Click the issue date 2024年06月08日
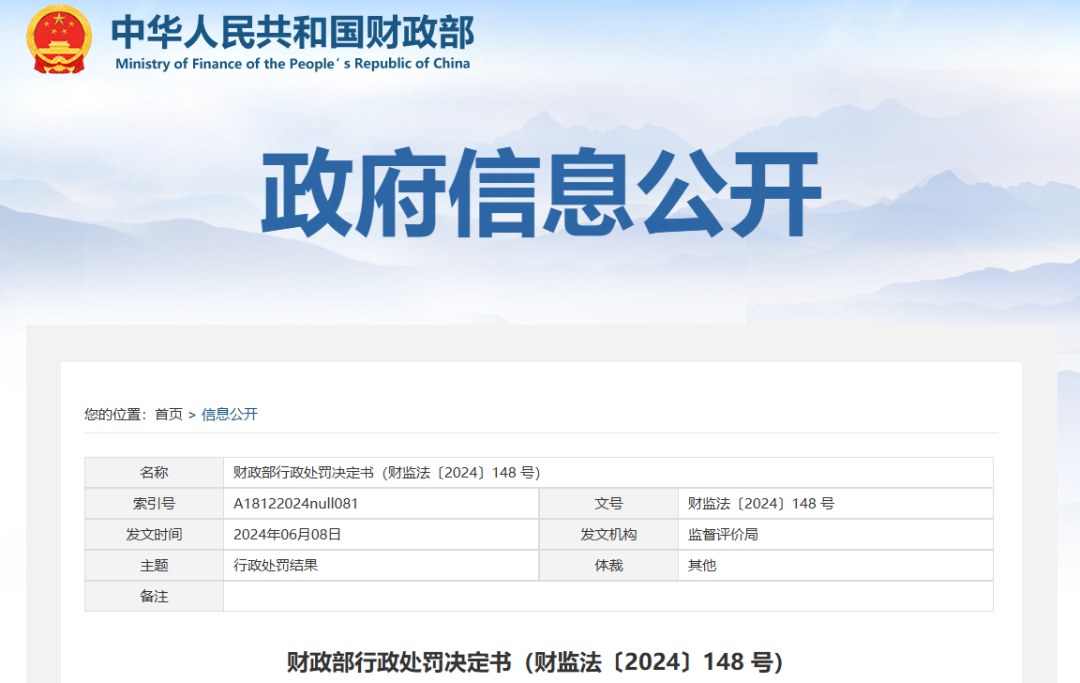This screenshot has height=683, width=1080. point(287,535)
